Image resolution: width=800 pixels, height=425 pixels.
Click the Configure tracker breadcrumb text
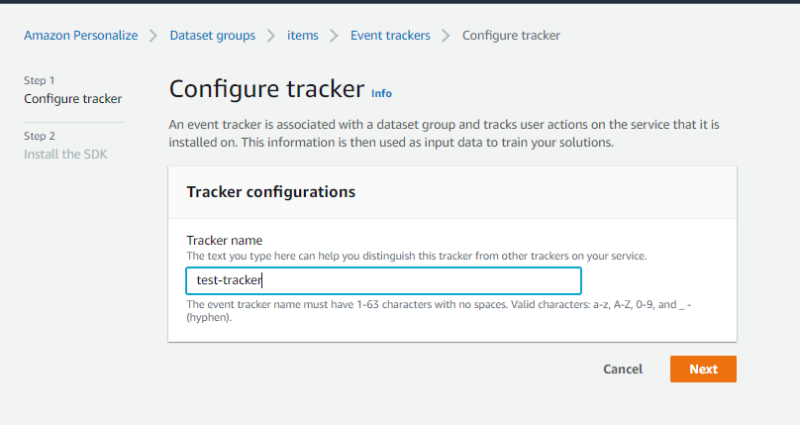[x=511, y=35]
